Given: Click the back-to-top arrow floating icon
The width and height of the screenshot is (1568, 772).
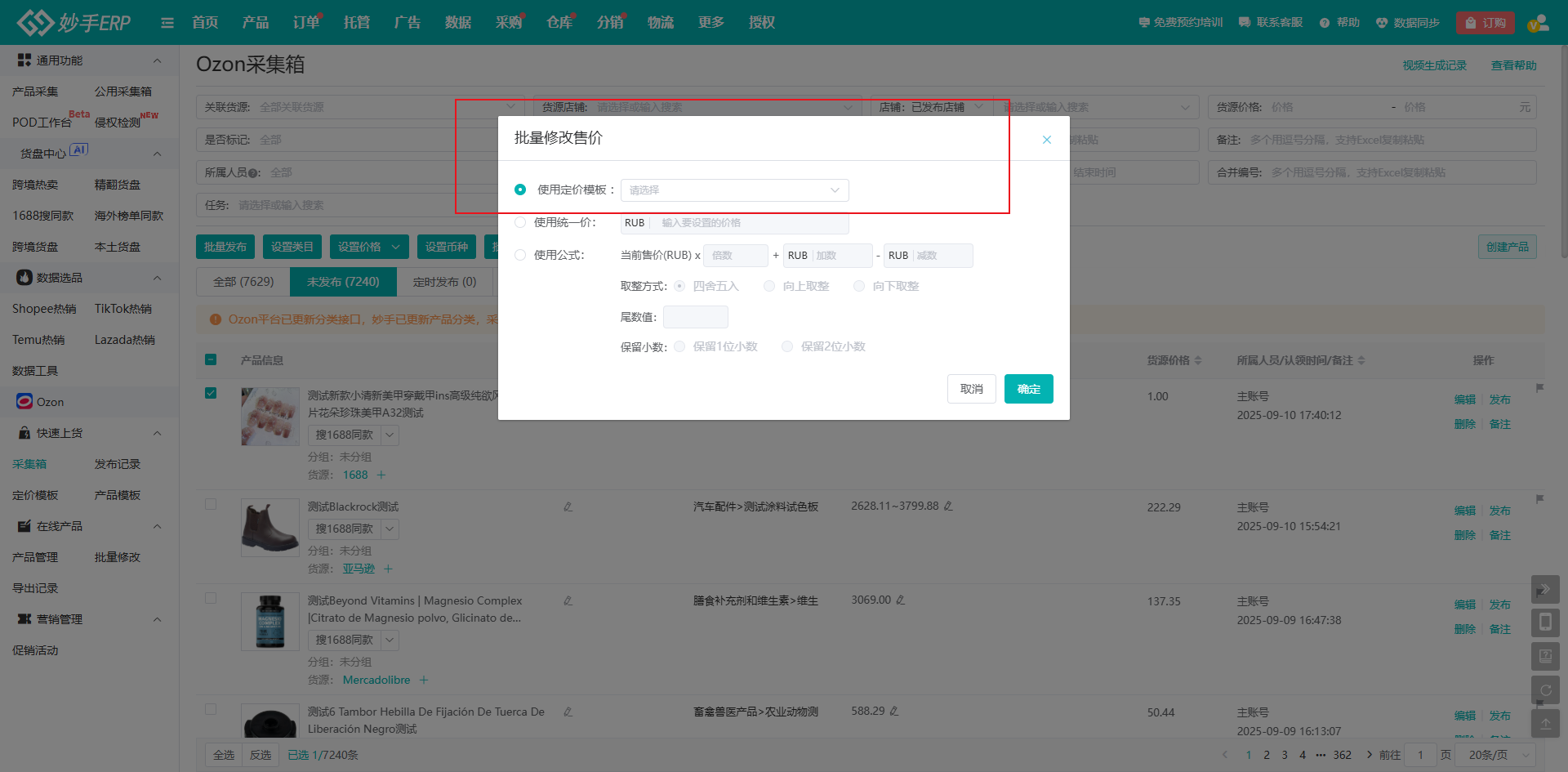Looking at the screenshot, I should pyautogui.click(x=1545, y=723).
